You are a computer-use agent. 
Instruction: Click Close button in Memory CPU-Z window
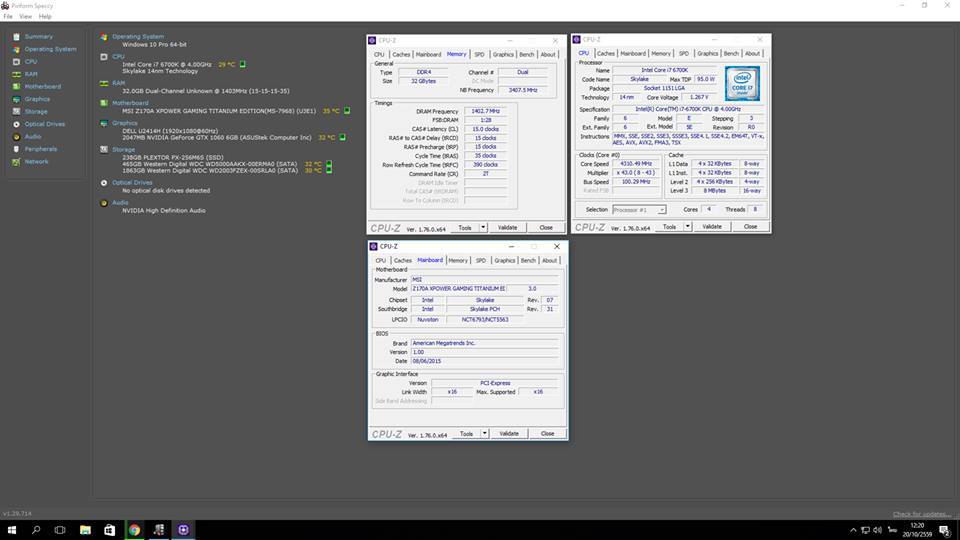tap(546, 228)
